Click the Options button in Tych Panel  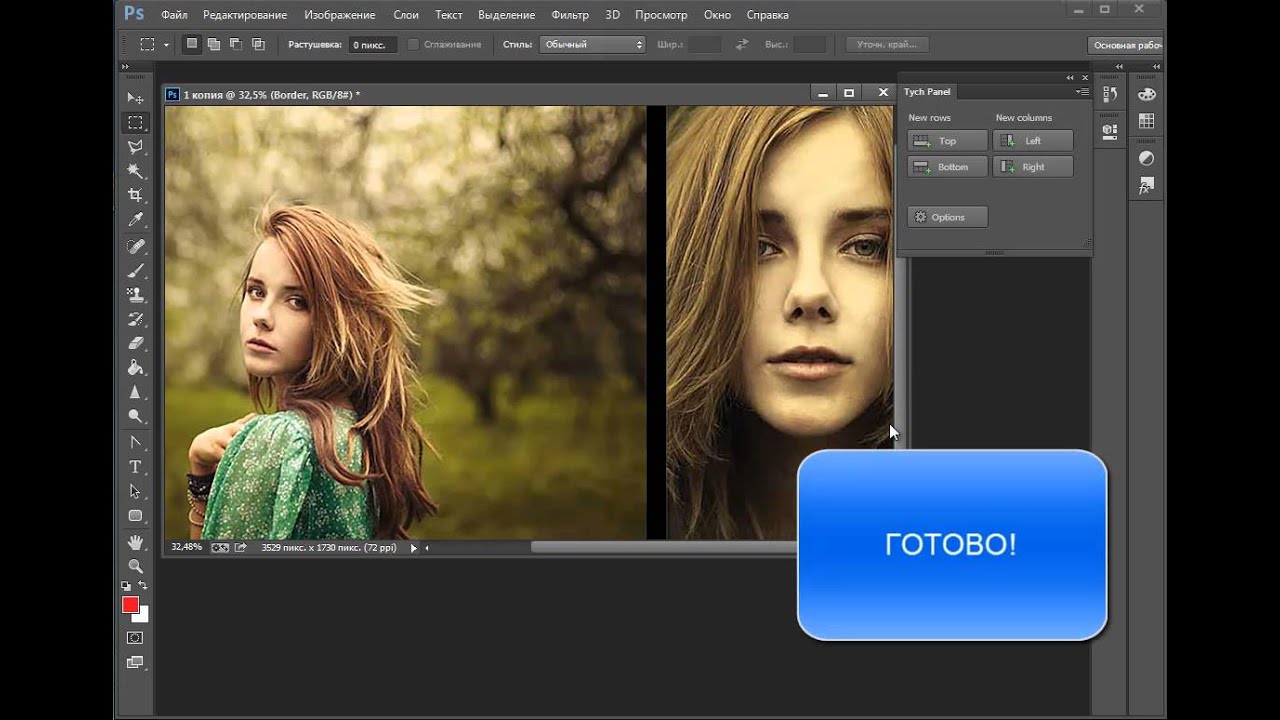947,217
